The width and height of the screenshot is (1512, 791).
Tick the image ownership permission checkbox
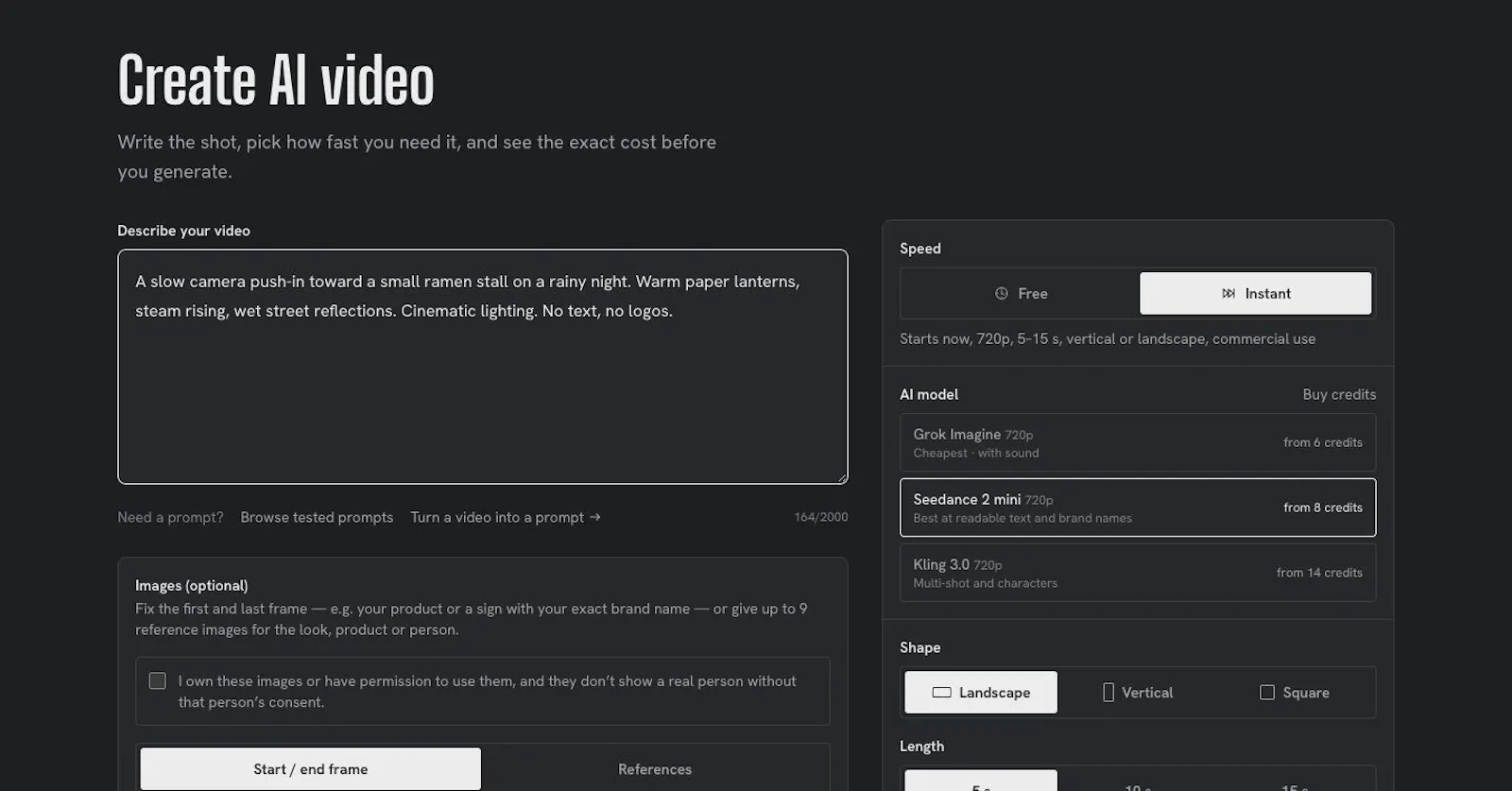tap(158, 681)
